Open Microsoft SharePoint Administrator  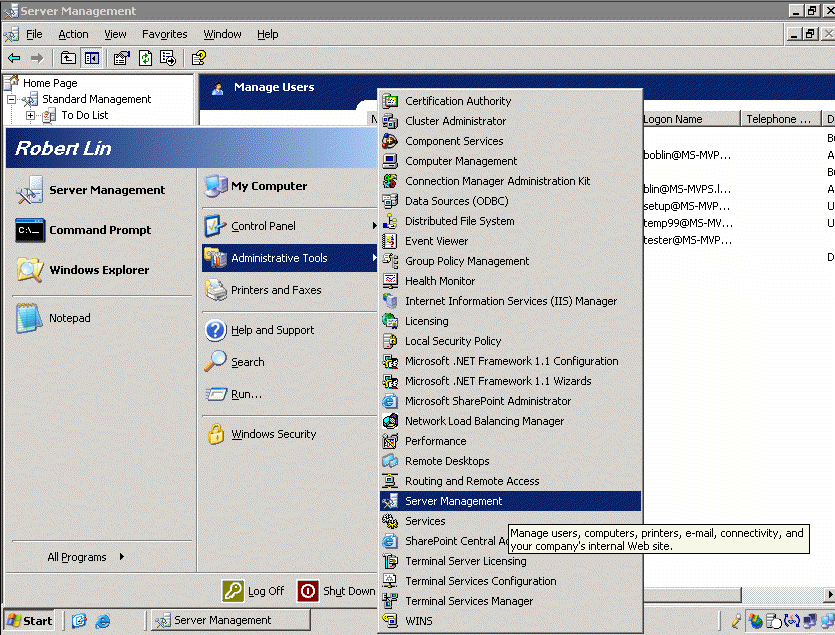pos(510,401)
